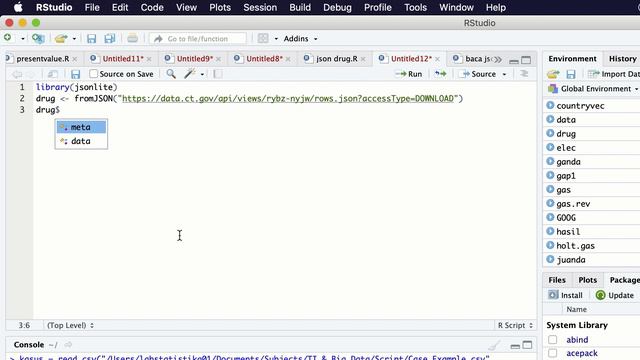Screen dimensions: 640x360
Task: Click the Import Dataset button
Action: pyautogui.click(x=613, y=74)
